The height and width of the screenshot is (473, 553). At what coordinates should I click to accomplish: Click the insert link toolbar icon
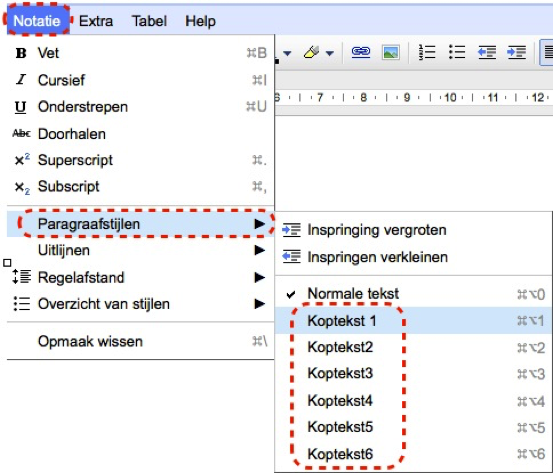click(361, 53)
